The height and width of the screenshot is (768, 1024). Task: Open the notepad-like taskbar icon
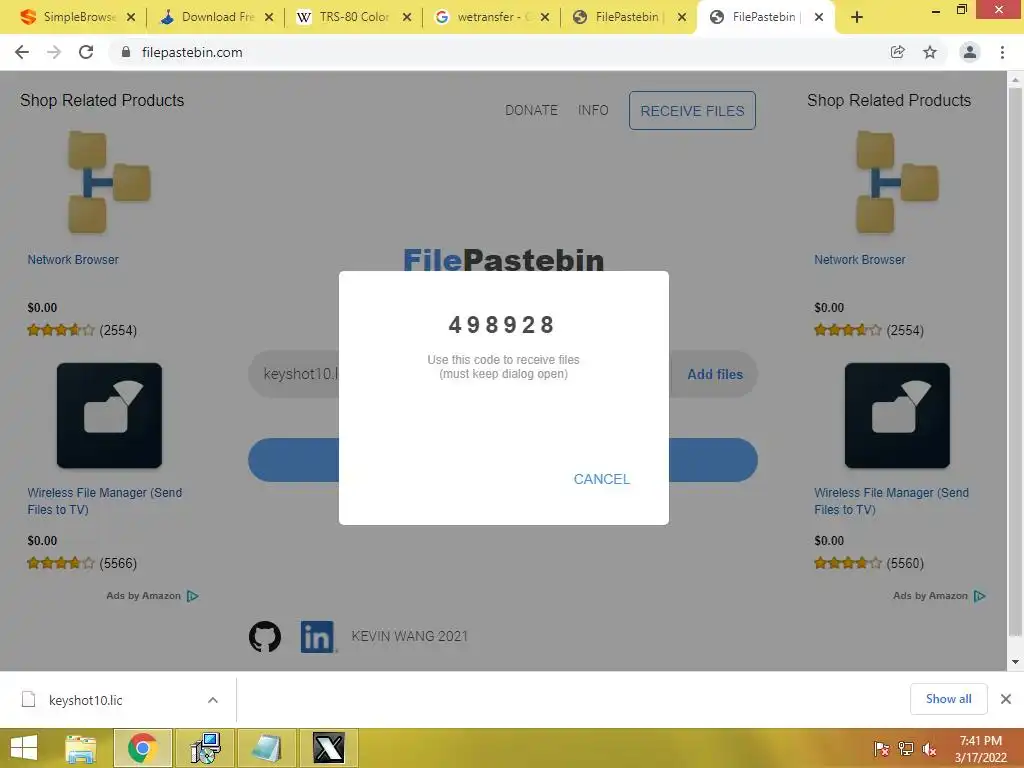tap(266, 748)
